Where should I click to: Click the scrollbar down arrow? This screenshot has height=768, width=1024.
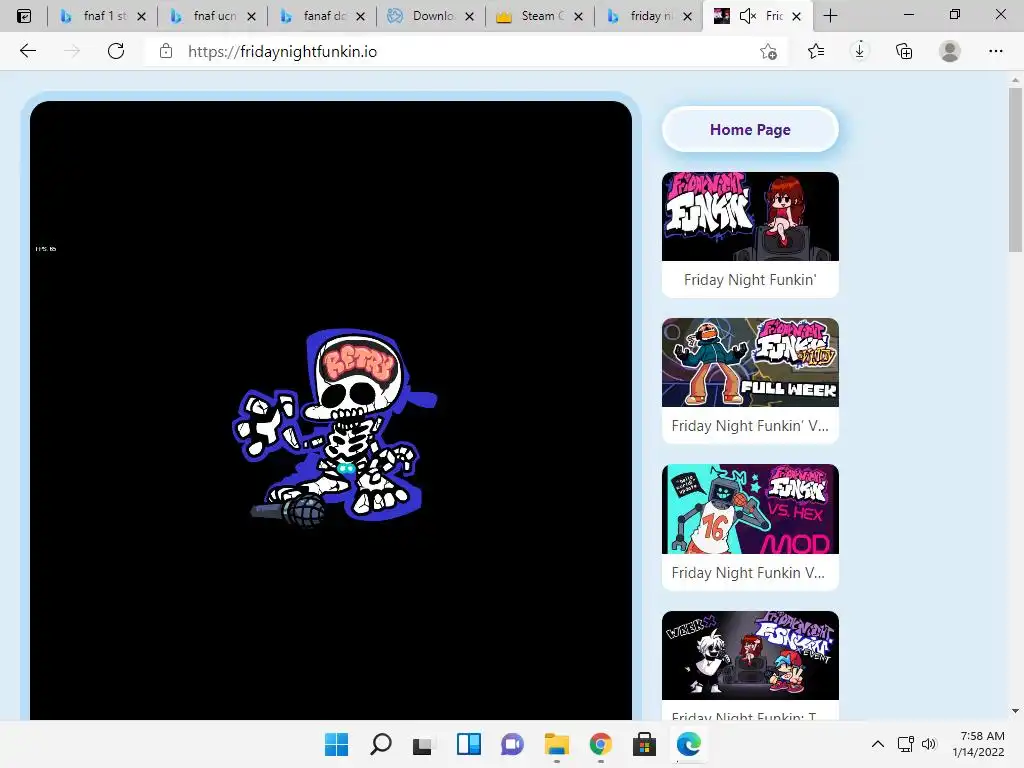click(x=1015, y=711)
